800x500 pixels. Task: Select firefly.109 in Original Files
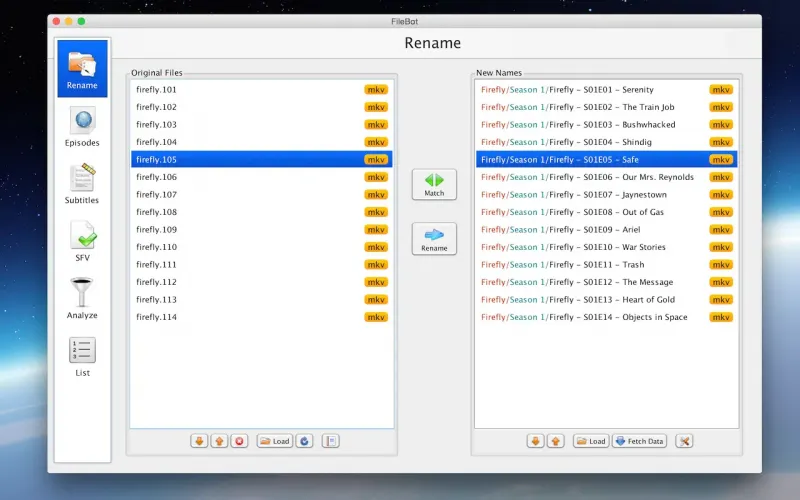[x=262, y=230]
